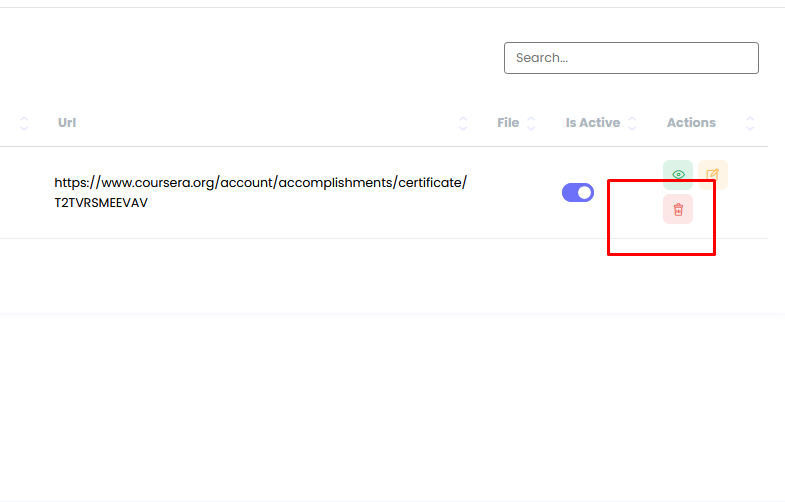Turn off the Is Active toggle switch
Viewport: 785px width, 502px height.
tap(578, 192)
